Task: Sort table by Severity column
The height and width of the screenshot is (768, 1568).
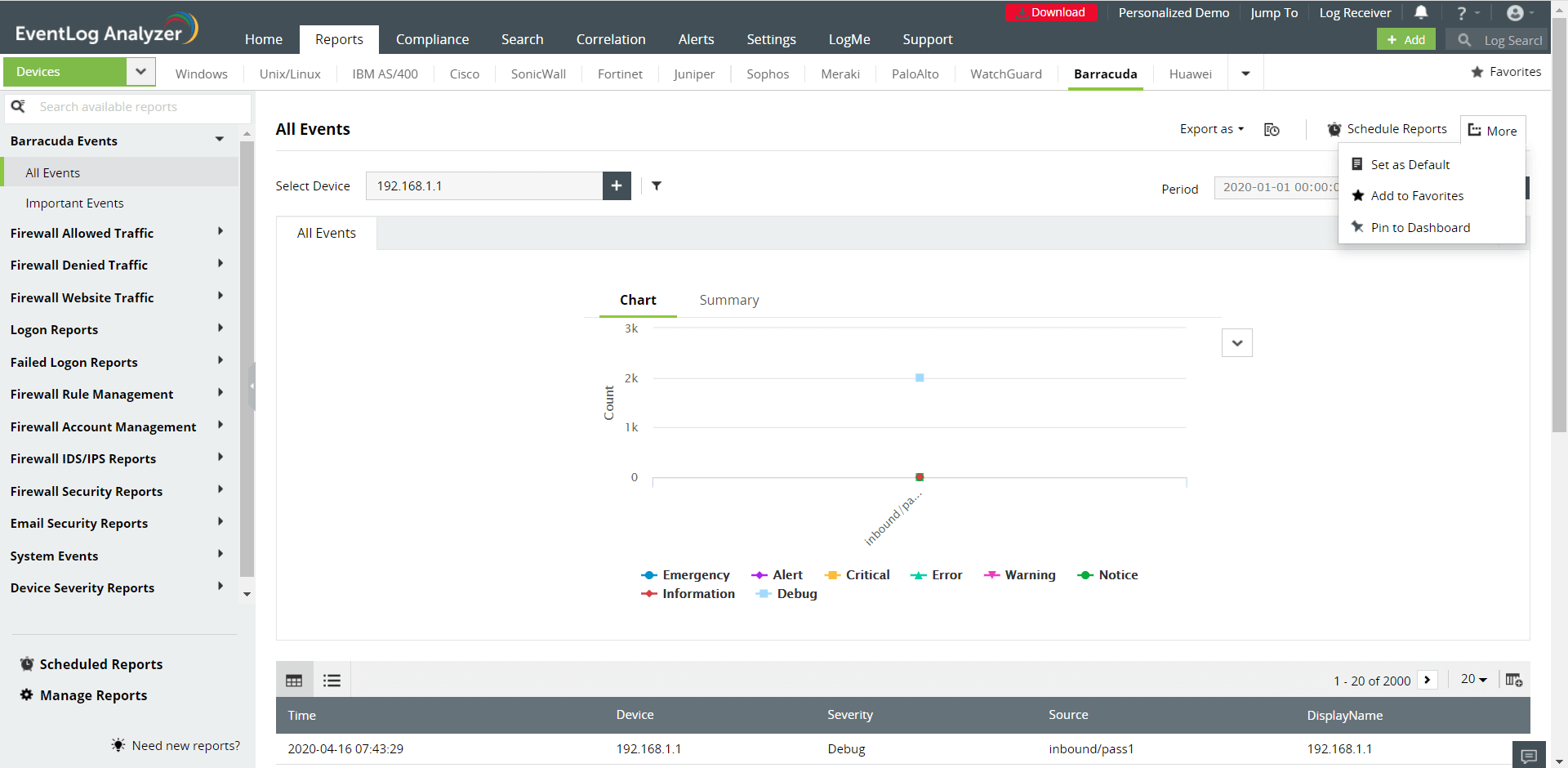Action: coord(850,715)
